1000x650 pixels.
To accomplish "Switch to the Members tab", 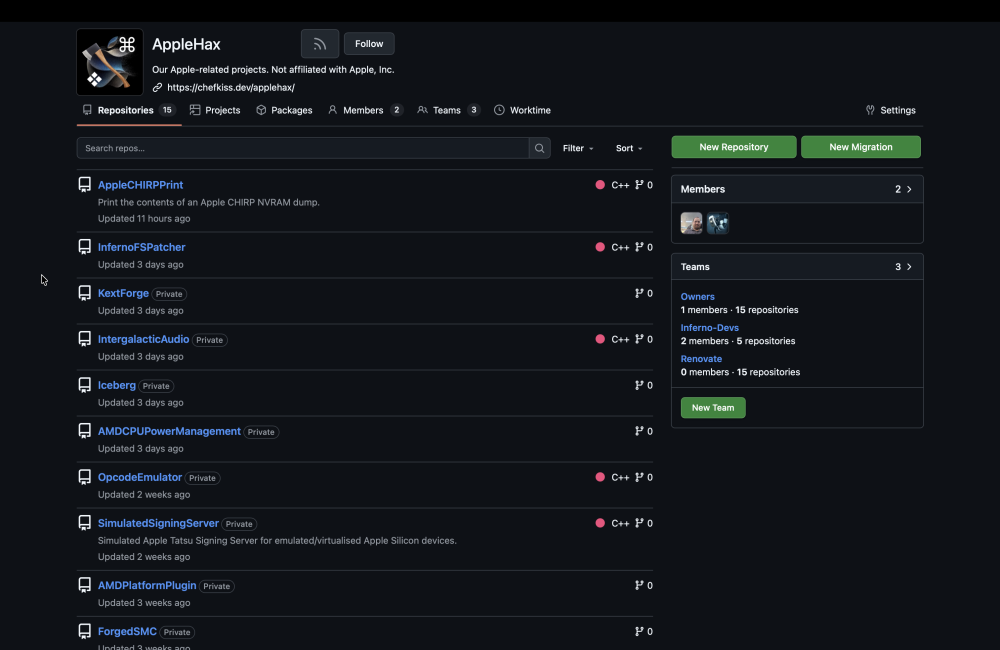I will point(365,110).
